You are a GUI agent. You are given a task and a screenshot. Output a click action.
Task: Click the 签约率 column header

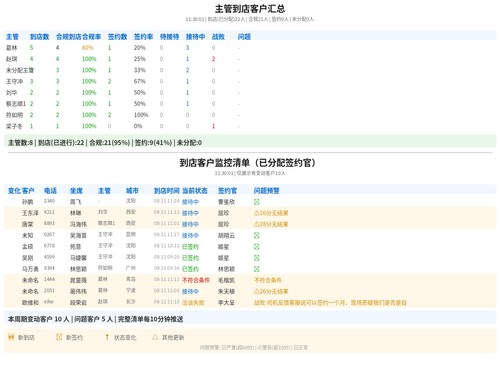(x=143, y=37)
